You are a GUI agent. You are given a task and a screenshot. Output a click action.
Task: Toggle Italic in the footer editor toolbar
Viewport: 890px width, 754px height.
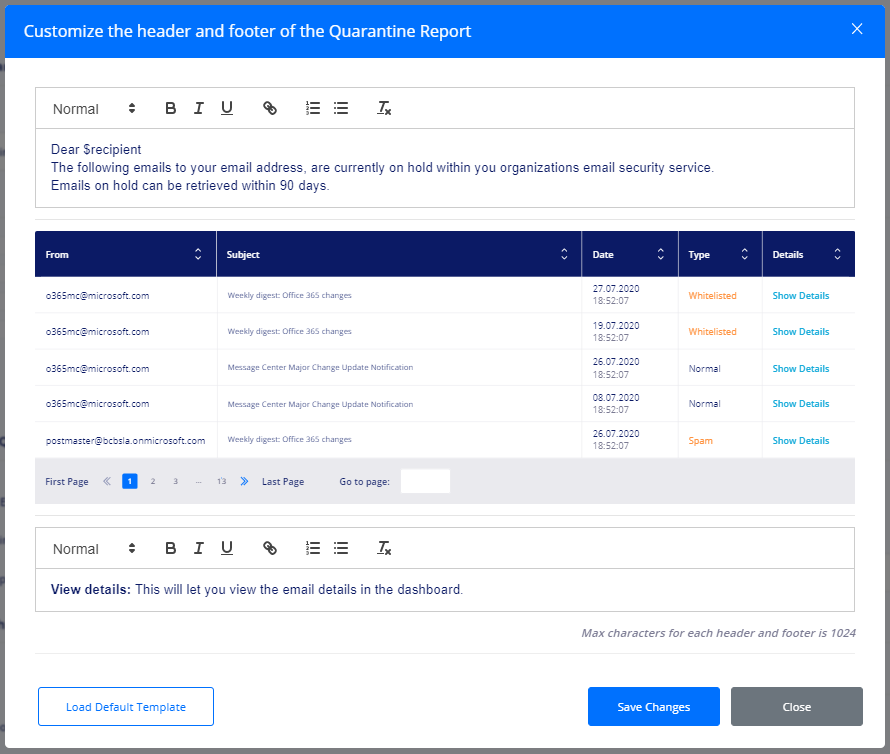click(x=198, y=548)
